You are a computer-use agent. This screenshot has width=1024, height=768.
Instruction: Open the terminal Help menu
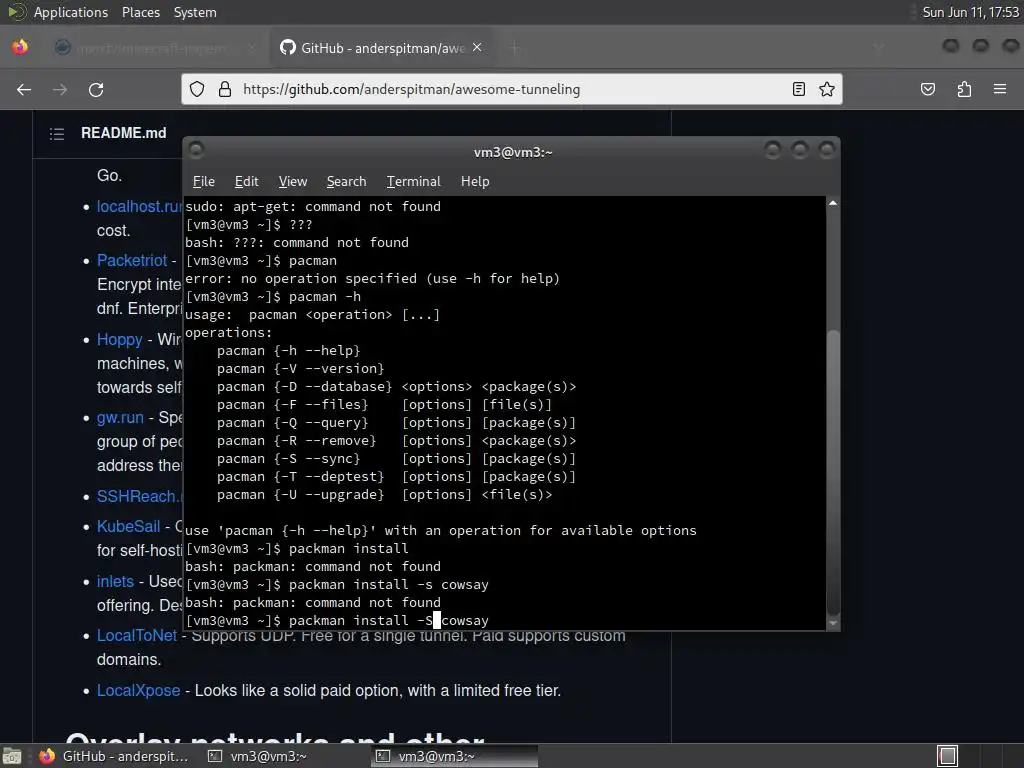(x=475, y=182)
